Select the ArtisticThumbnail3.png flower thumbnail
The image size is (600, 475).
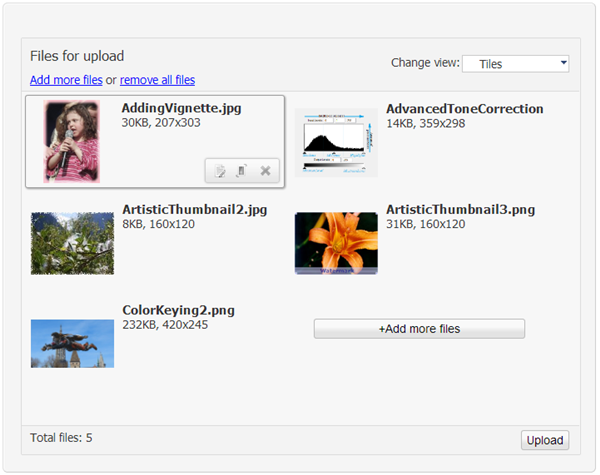click(336, 243)
